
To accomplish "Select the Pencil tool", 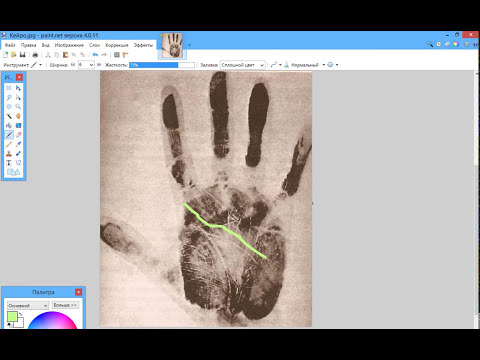I will click(9, 144).
